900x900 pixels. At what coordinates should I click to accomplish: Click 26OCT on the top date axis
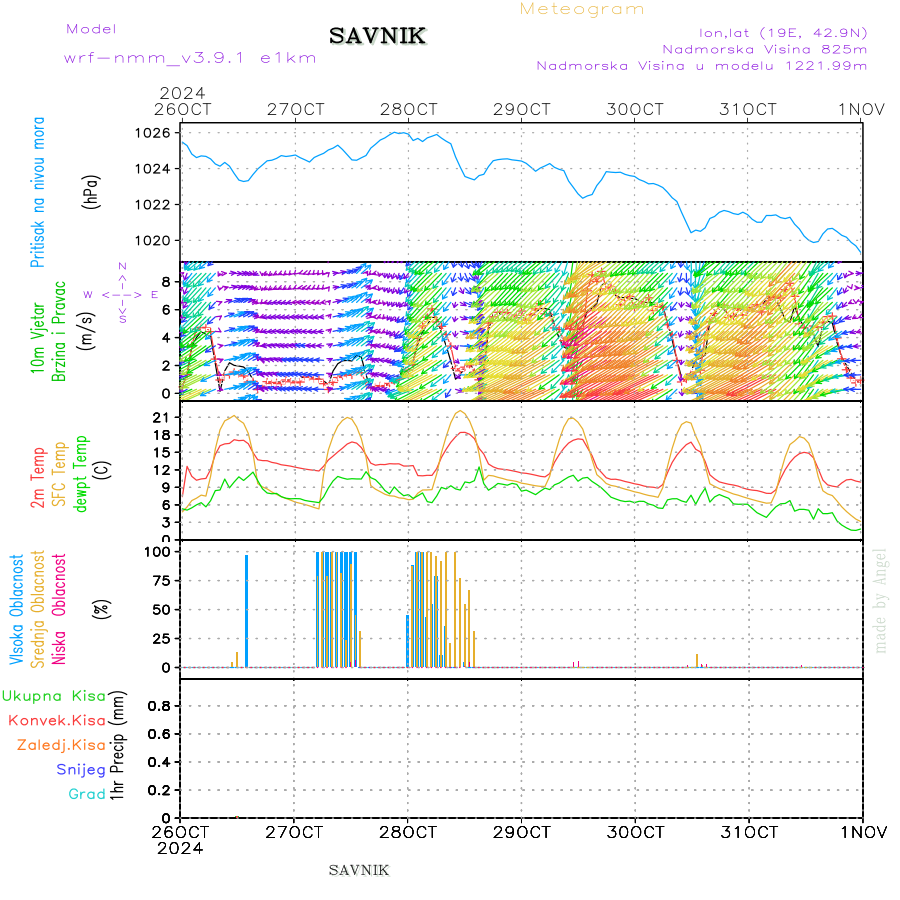coord(182,109)
